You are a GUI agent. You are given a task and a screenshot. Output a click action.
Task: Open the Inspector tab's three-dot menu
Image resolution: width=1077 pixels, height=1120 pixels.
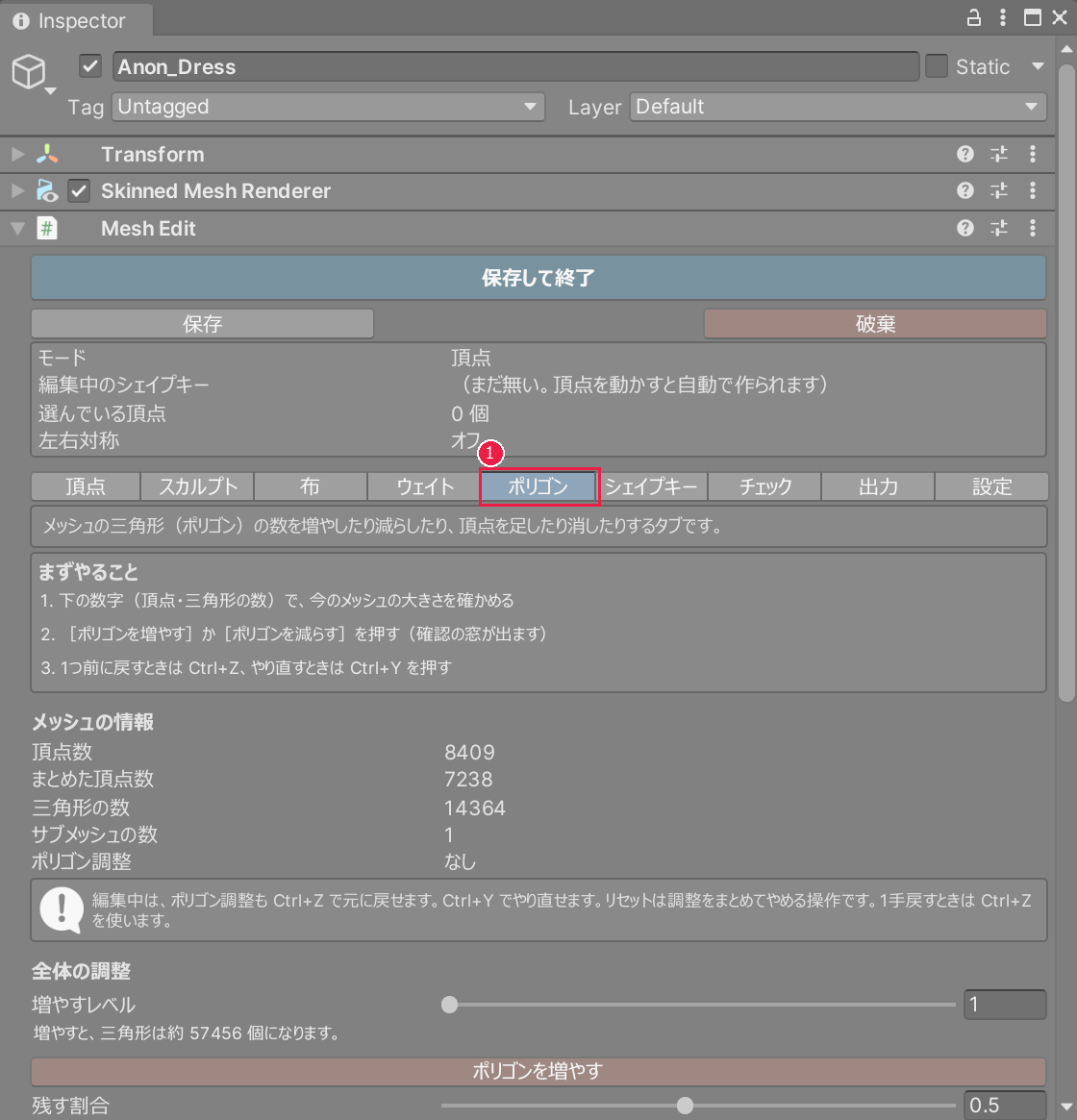pos(1003,17)
